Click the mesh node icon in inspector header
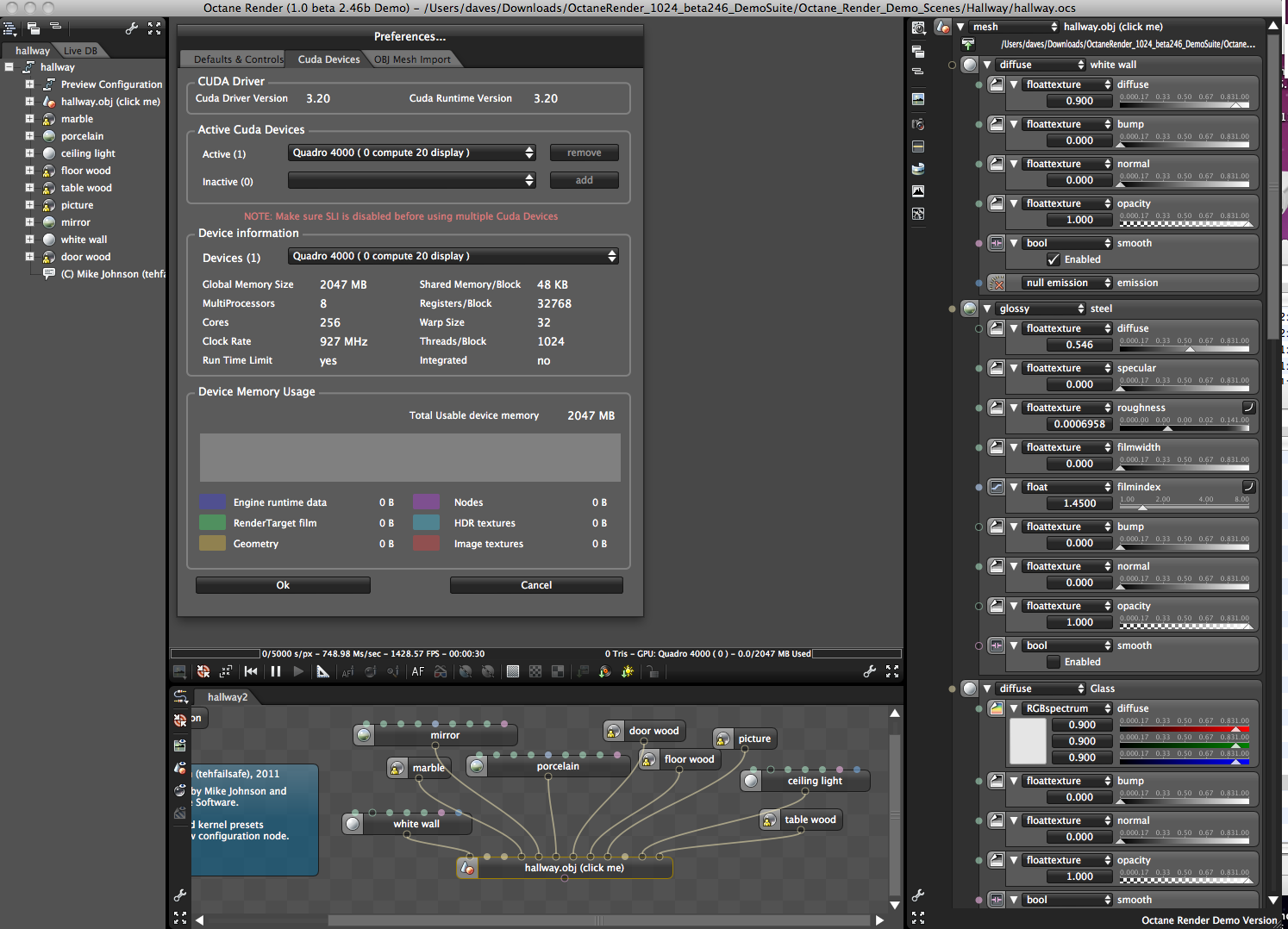 coord(944,27)
